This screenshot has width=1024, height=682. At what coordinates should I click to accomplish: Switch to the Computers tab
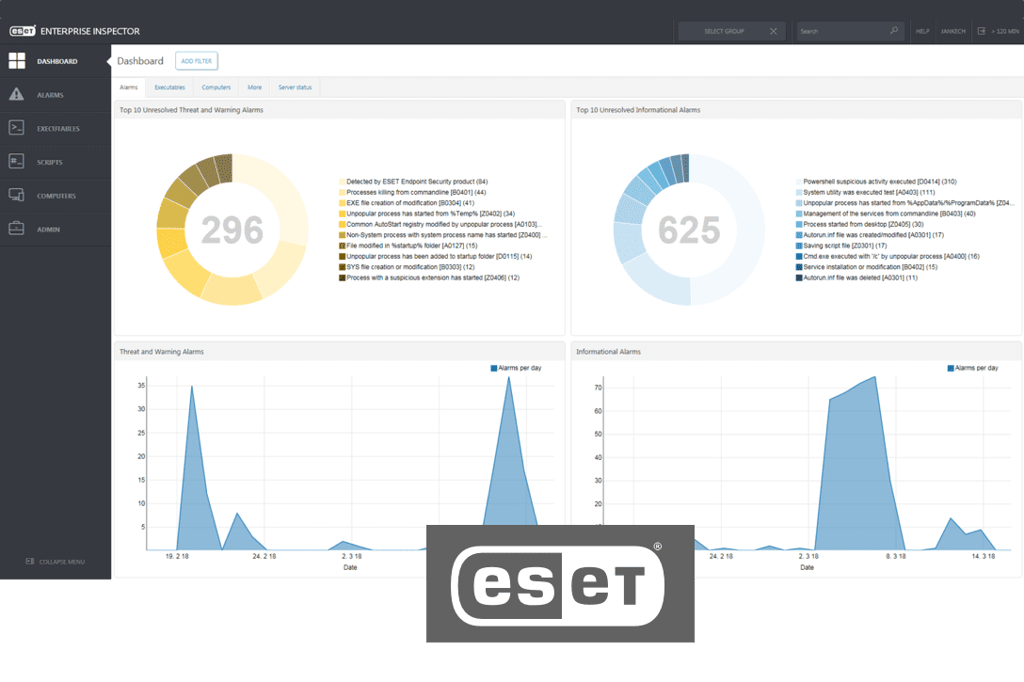point(216,87)
